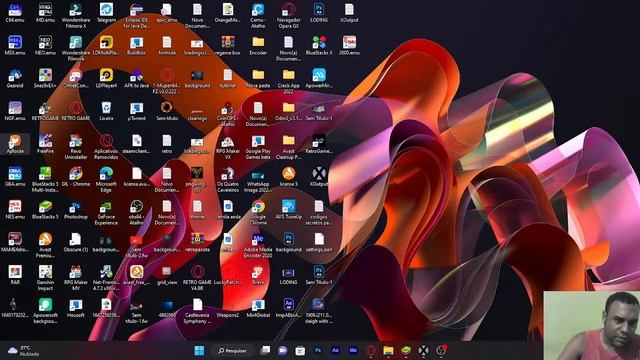Select the Encoder folder on the desktop
The image size is (640, 360).
[258, 45]
